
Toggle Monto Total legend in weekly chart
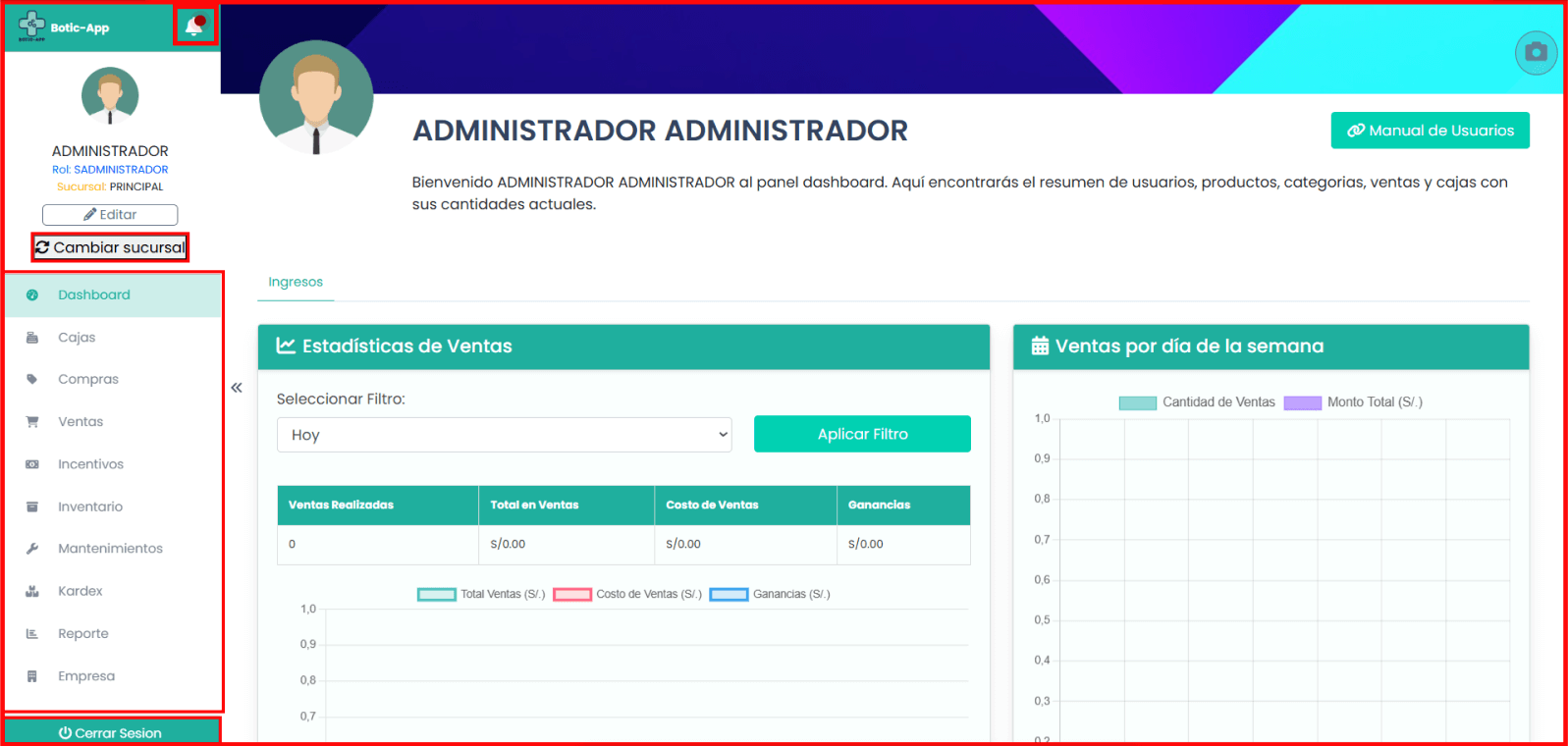[1303, 402]
